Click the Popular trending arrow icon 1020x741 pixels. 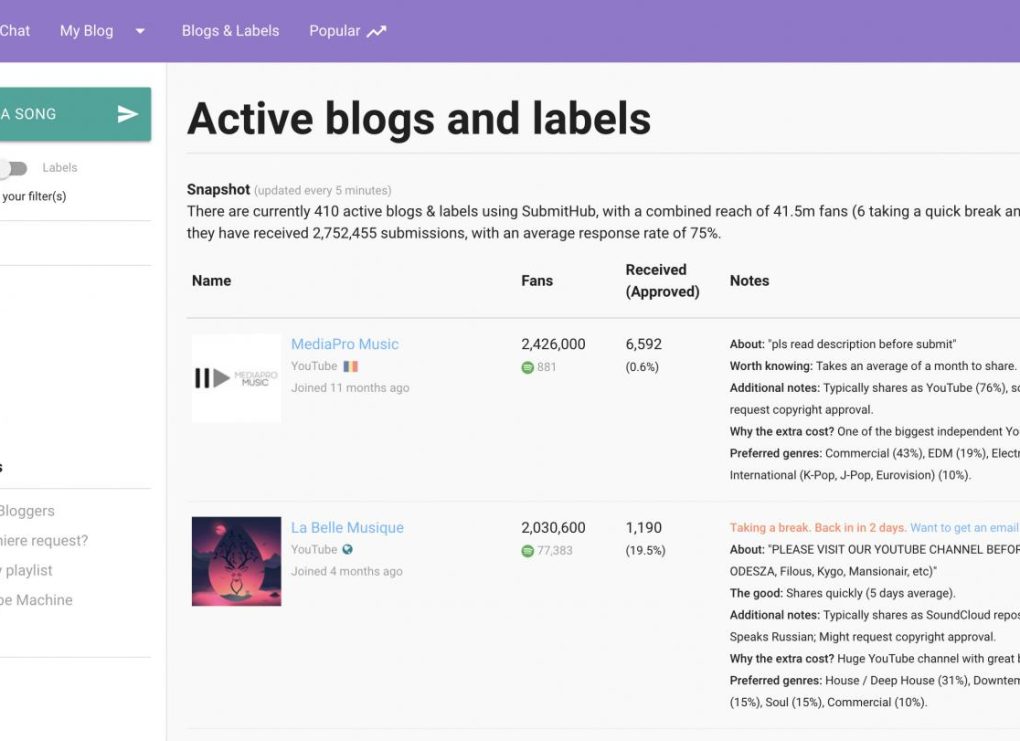point(377,31)
